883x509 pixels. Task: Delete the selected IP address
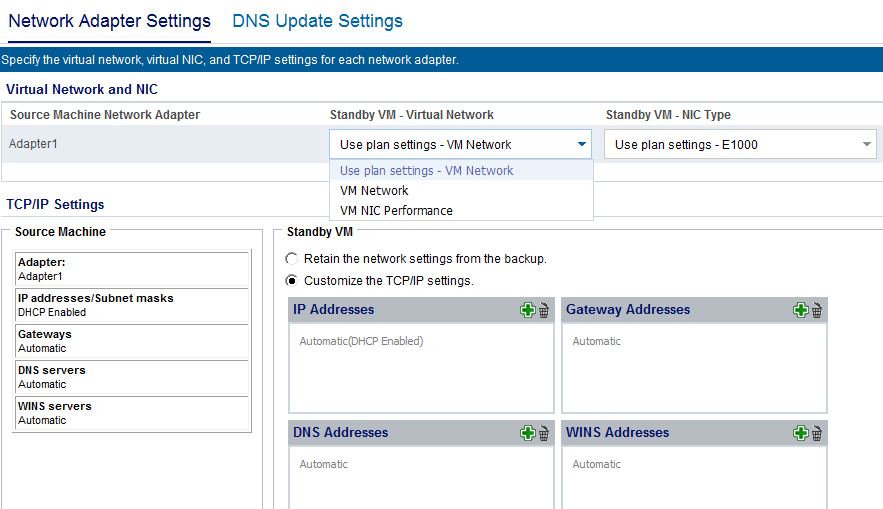544,310
